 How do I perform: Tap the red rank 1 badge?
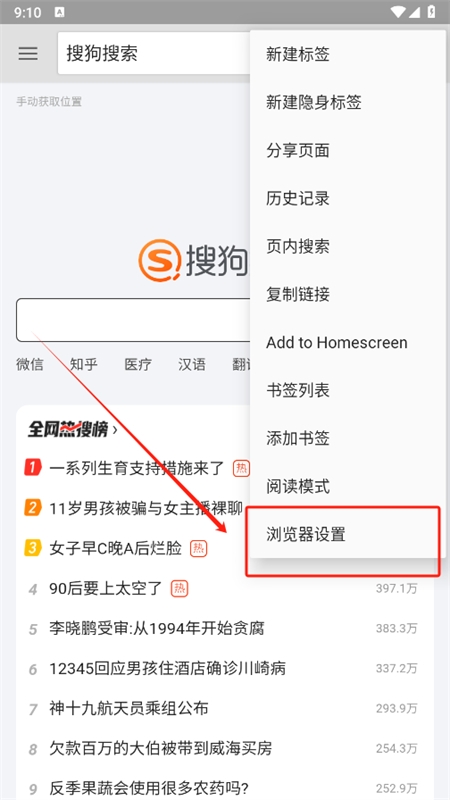[32, 467]
